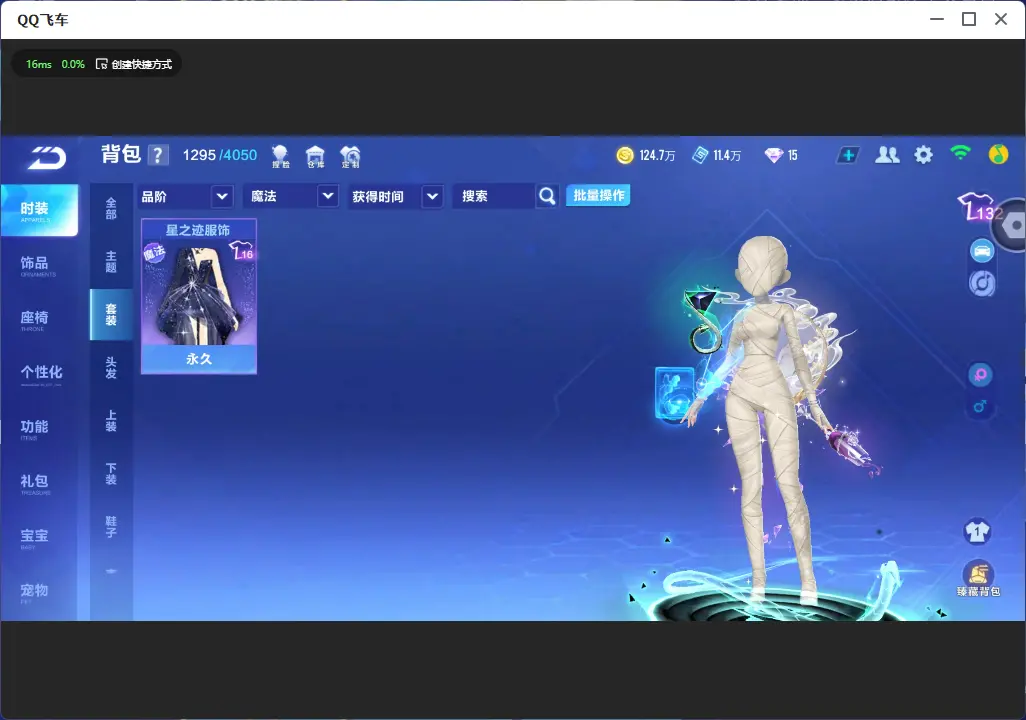
Task: Select the 头发 hair subcategory
Action: 111,368
